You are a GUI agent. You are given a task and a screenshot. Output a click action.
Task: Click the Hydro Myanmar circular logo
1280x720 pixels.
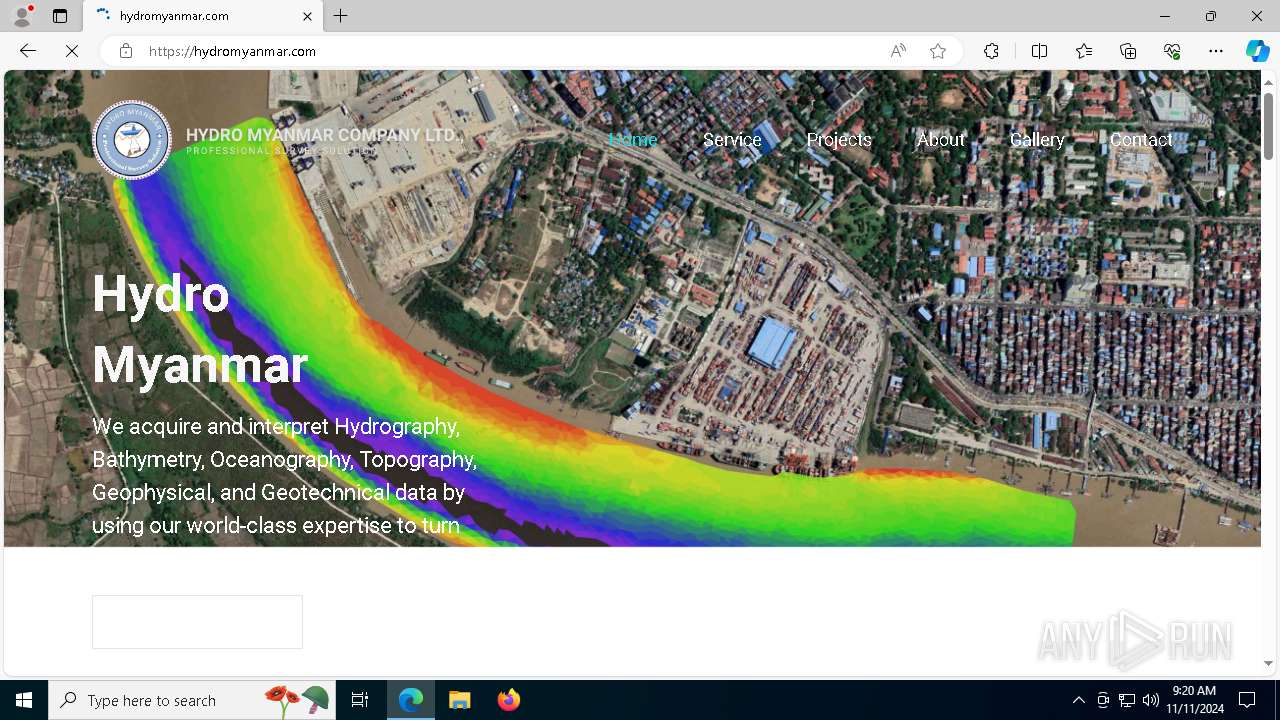tap(132, 140)
